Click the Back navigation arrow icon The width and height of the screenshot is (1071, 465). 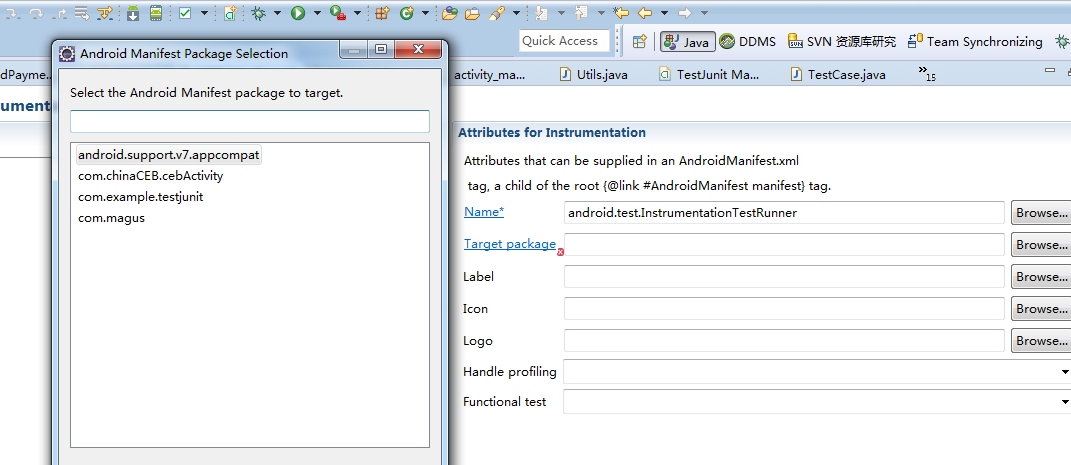pyautogui.click(x=645, y=12)
